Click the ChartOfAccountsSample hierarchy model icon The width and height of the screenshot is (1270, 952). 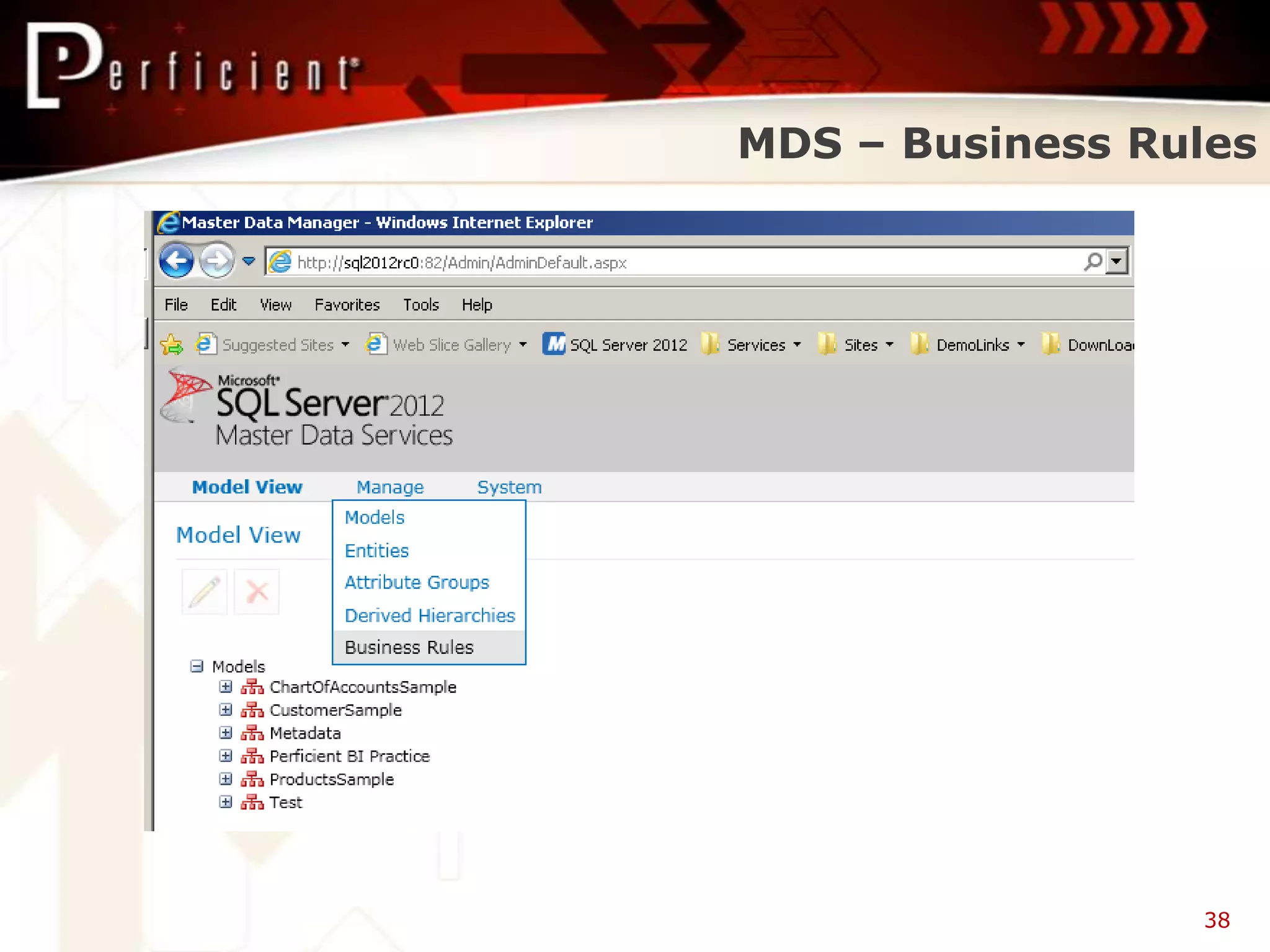[x=252, y=687]
